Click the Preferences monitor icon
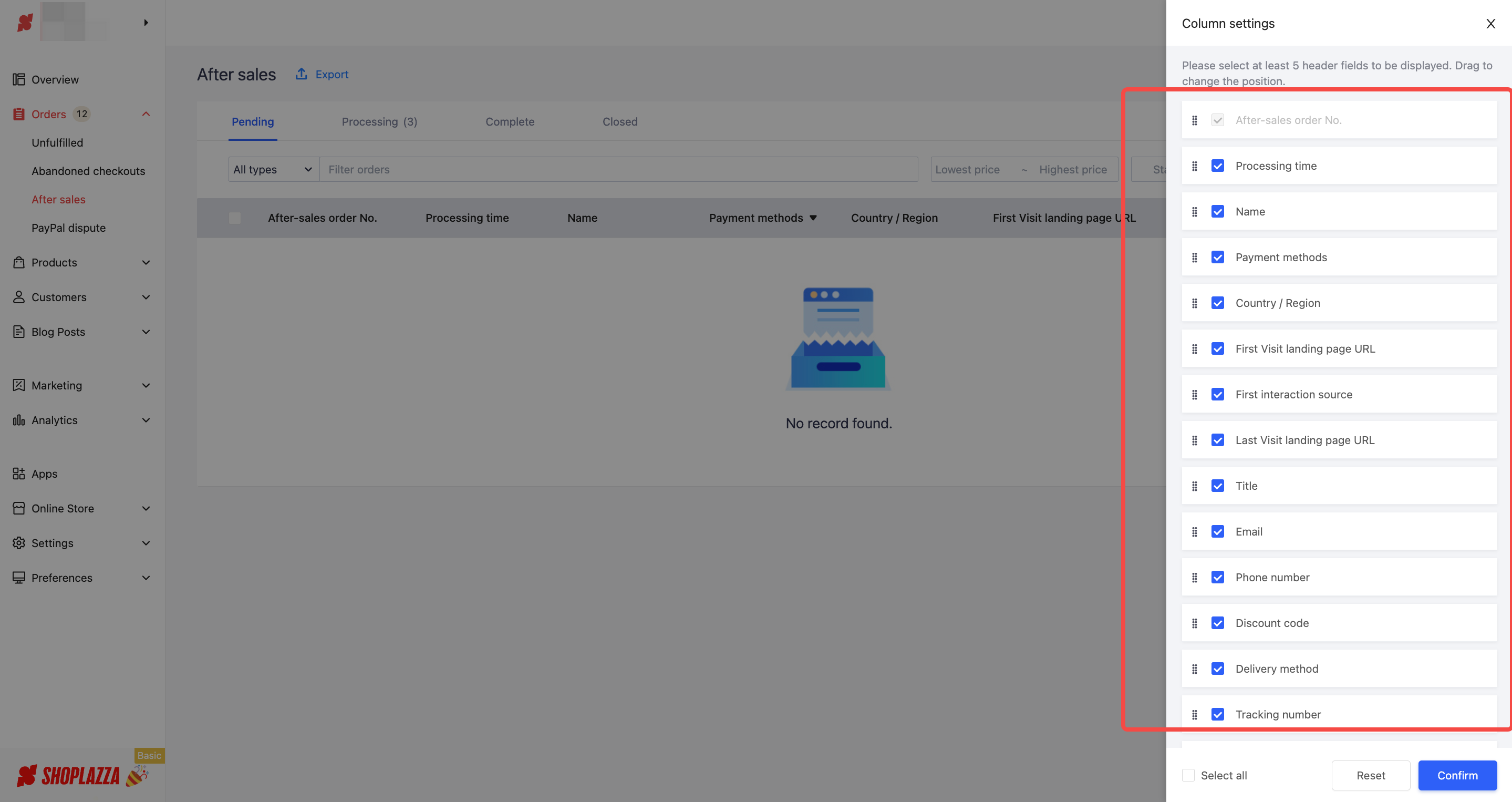 [x=19, y=578]
